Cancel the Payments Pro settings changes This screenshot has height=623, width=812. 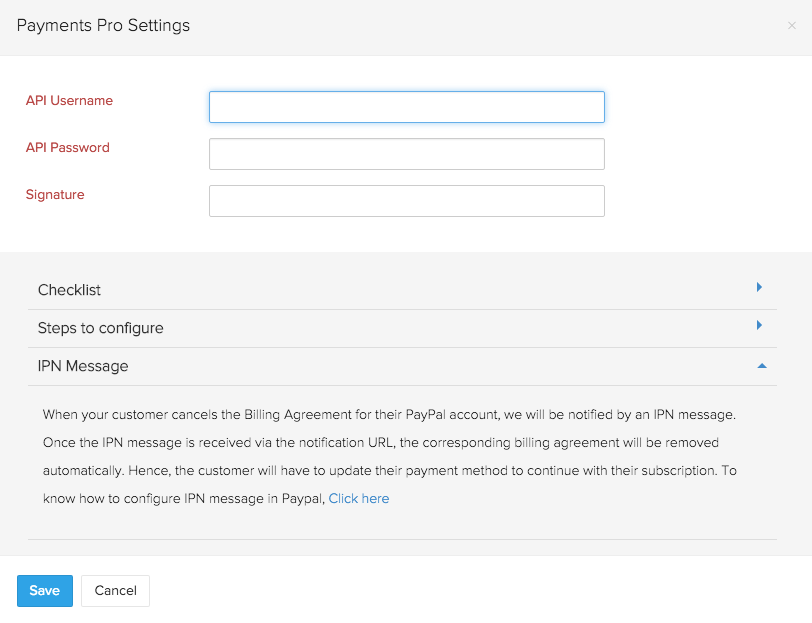click(115, 591)
